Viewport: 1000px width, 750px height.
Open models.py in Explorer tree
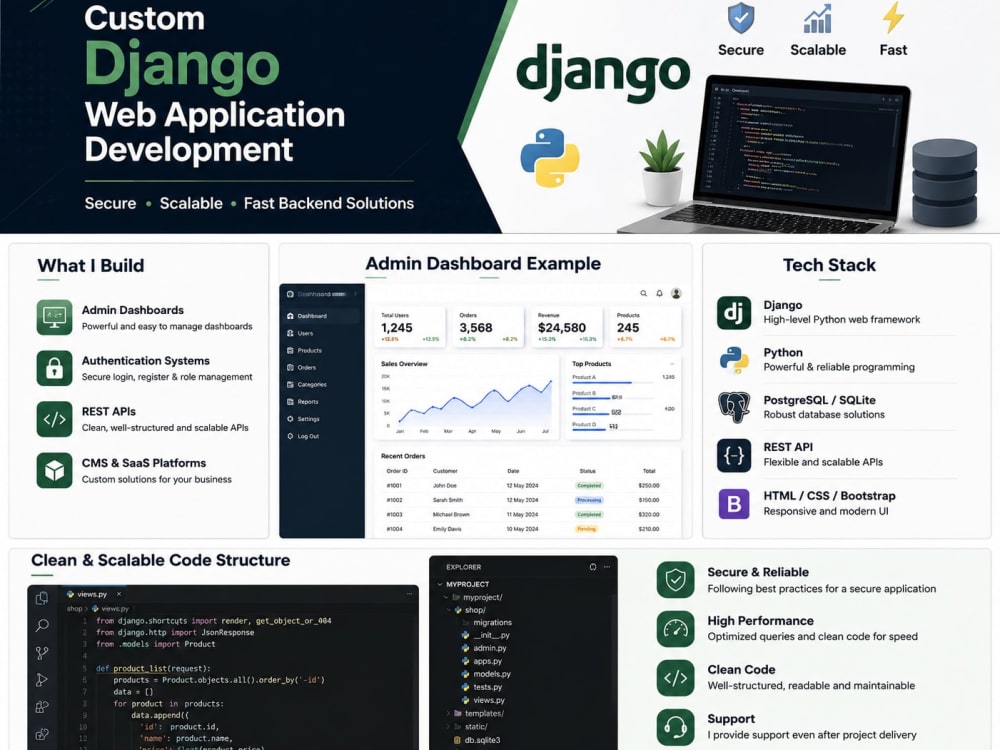(x=486, y=674)
